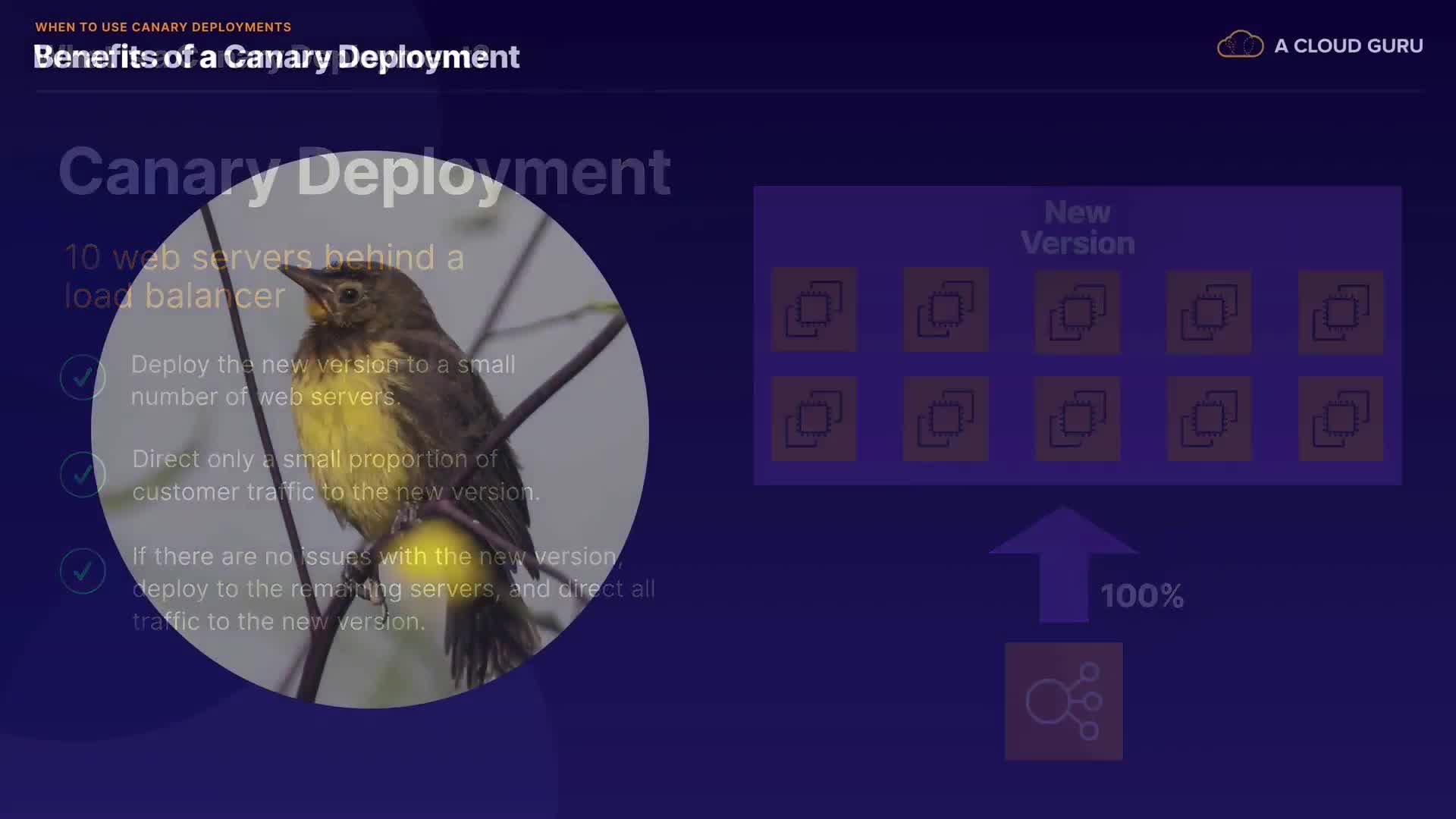Image resolution: width=1456 pixels, height=819 pixels.
Task: Click the load balancer icon
Action: 1063,701
